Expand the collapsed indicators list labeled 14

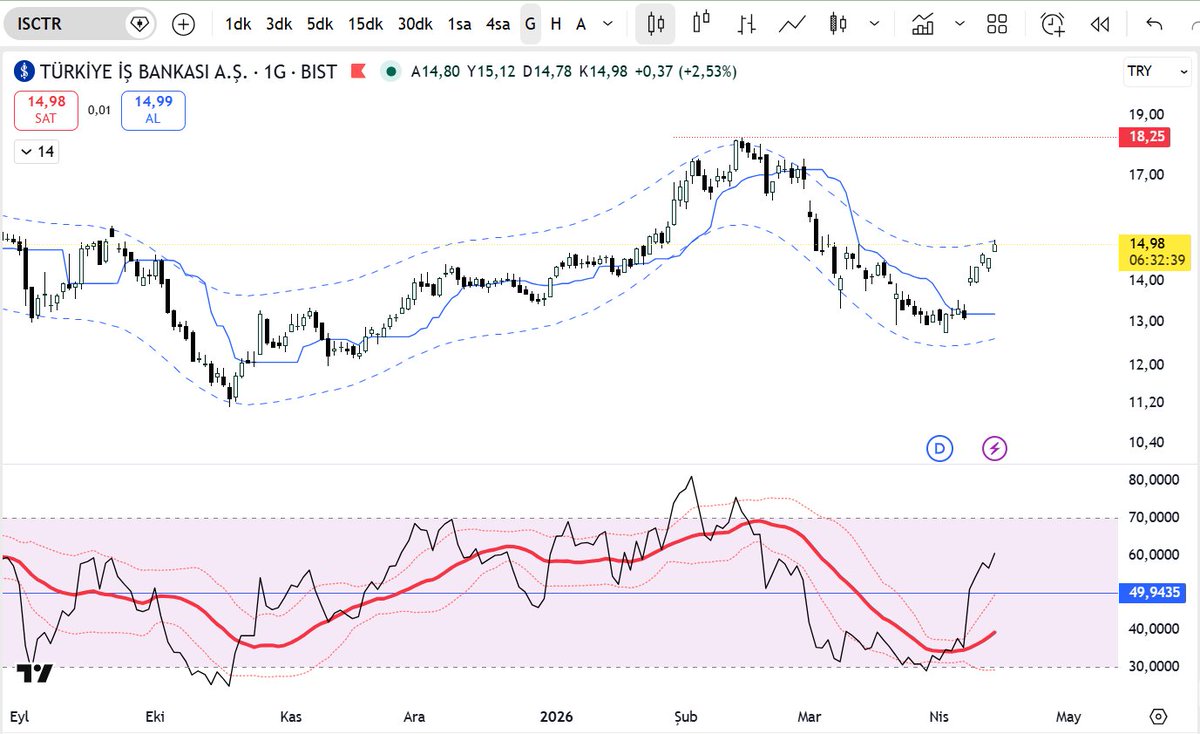click(36, 152)
